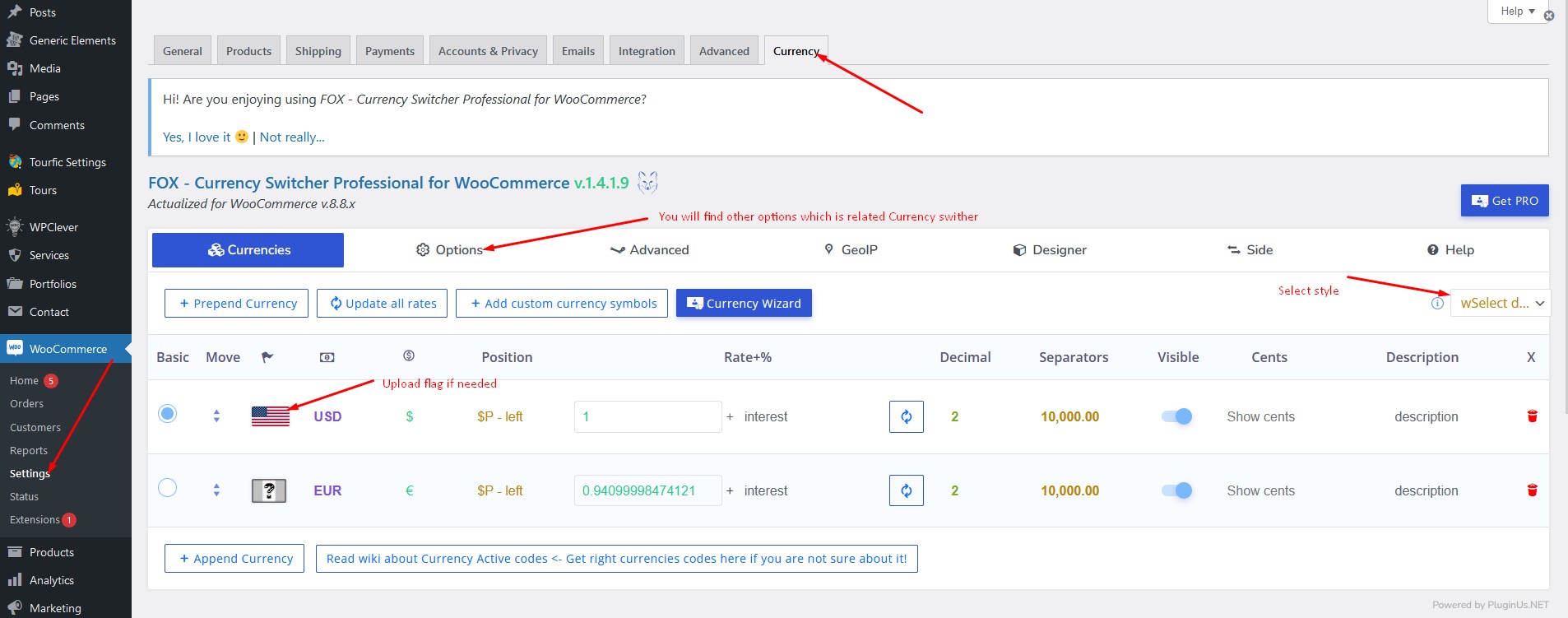
Task: Change the EUR symbol position $P - left
Action: (x=499, y=490)
